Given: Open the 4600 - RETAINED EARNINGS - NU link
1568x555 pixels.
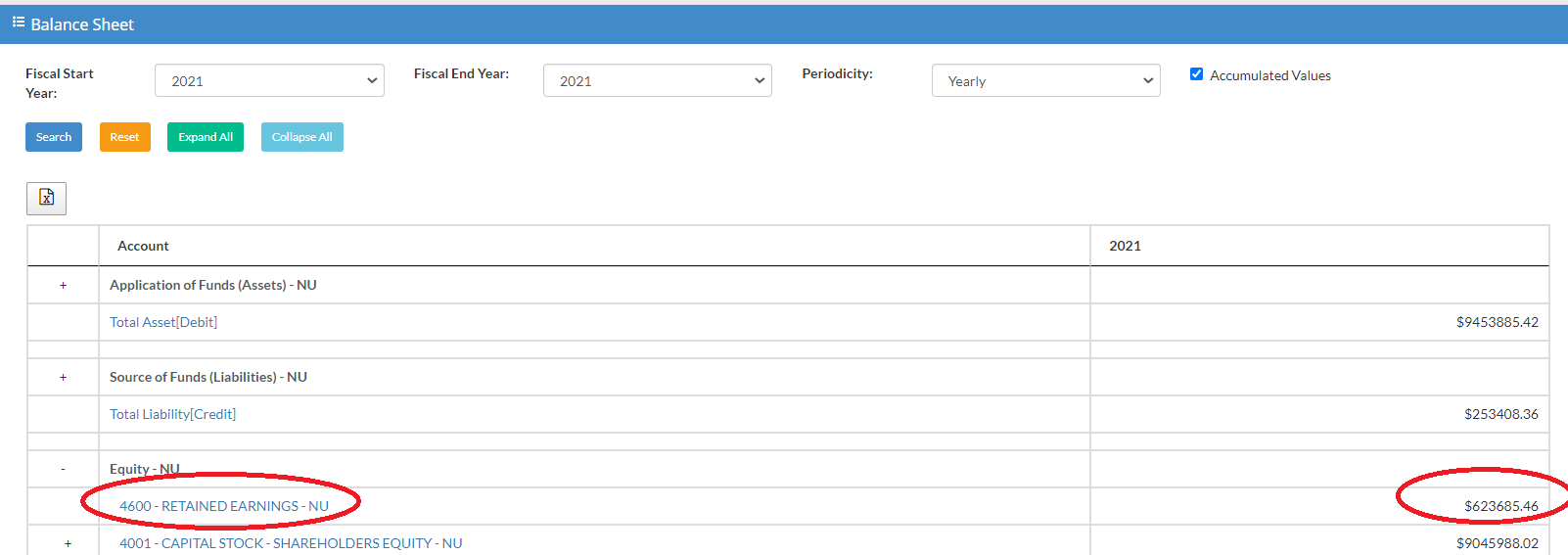Looking at the screenshot, I should pos(224,506).
